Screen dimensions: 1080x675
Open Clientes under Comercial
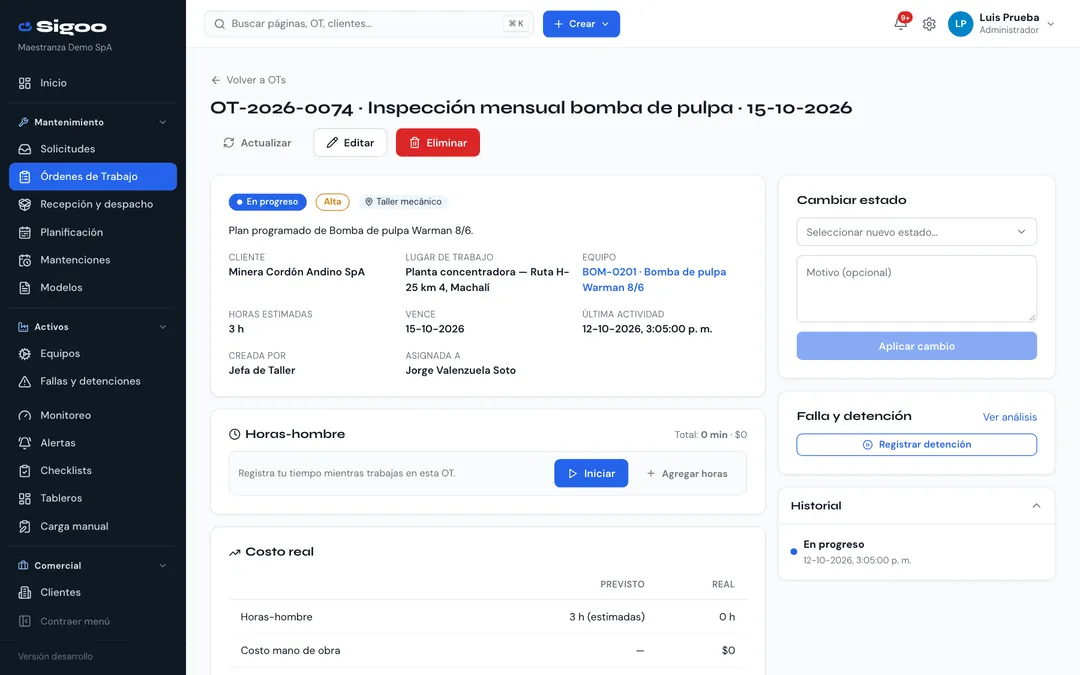click(93, 592)
